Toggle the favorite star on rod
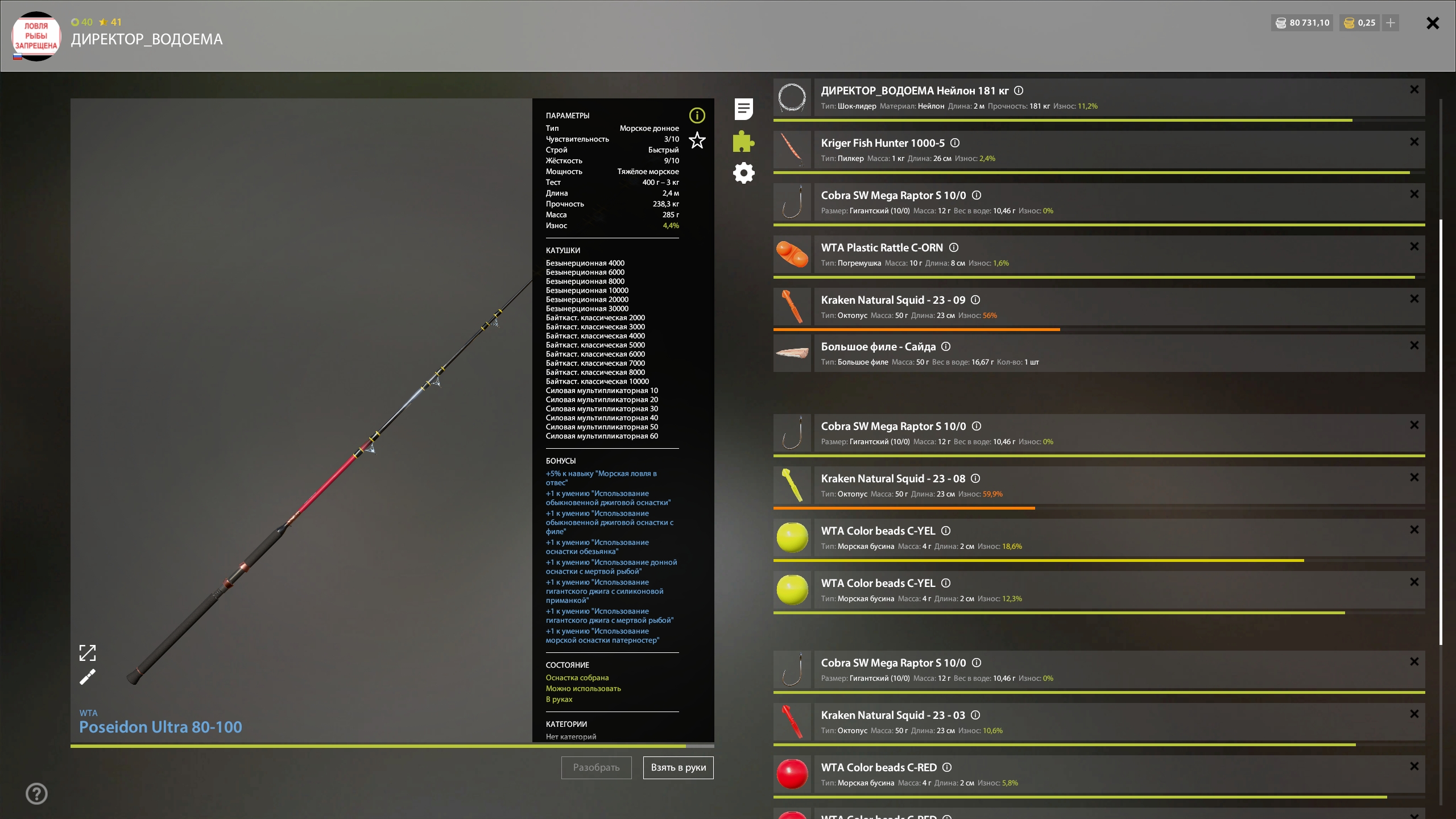 coord(697,140)
